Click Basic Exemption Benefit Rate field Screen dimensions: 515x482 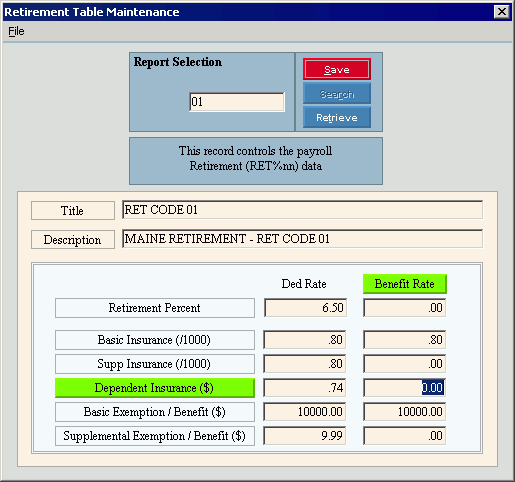tap(404, 412)
